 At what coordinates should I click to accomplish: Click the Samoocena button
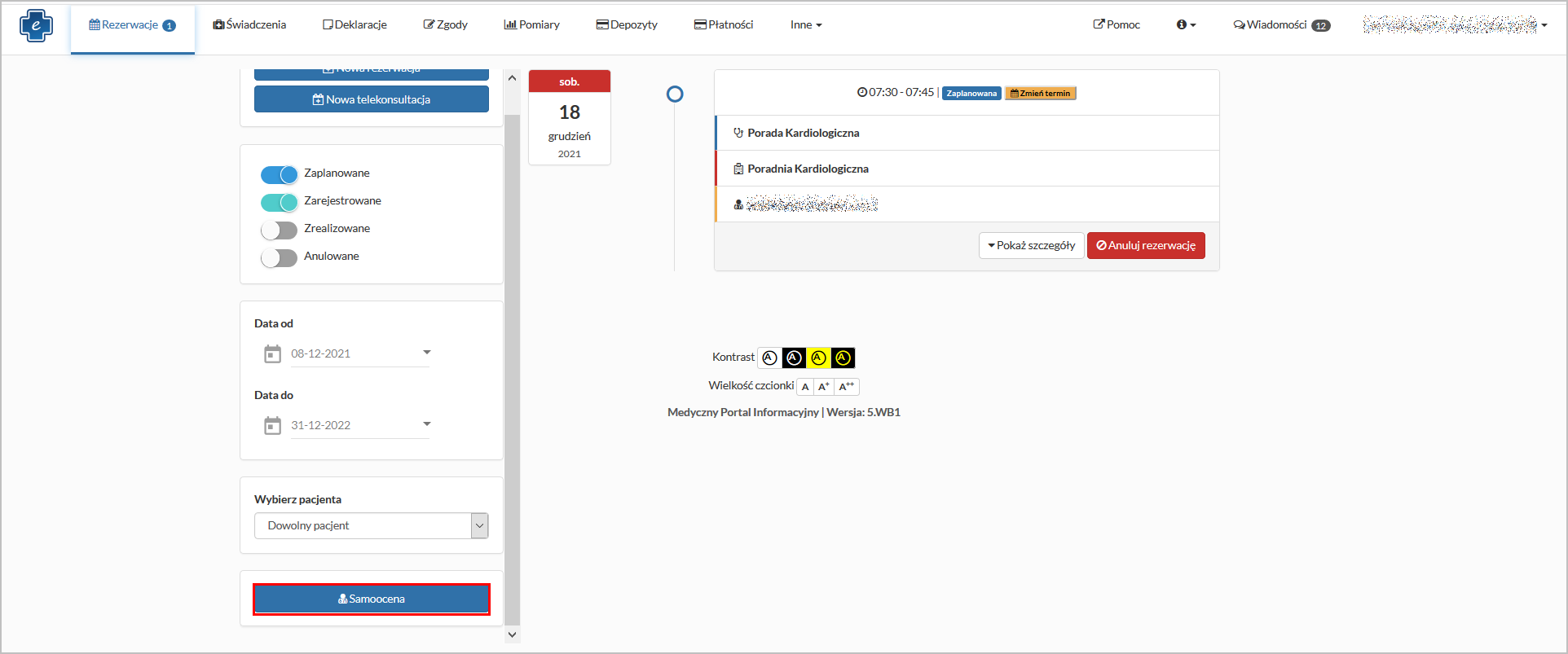click(x=372, y=599)
